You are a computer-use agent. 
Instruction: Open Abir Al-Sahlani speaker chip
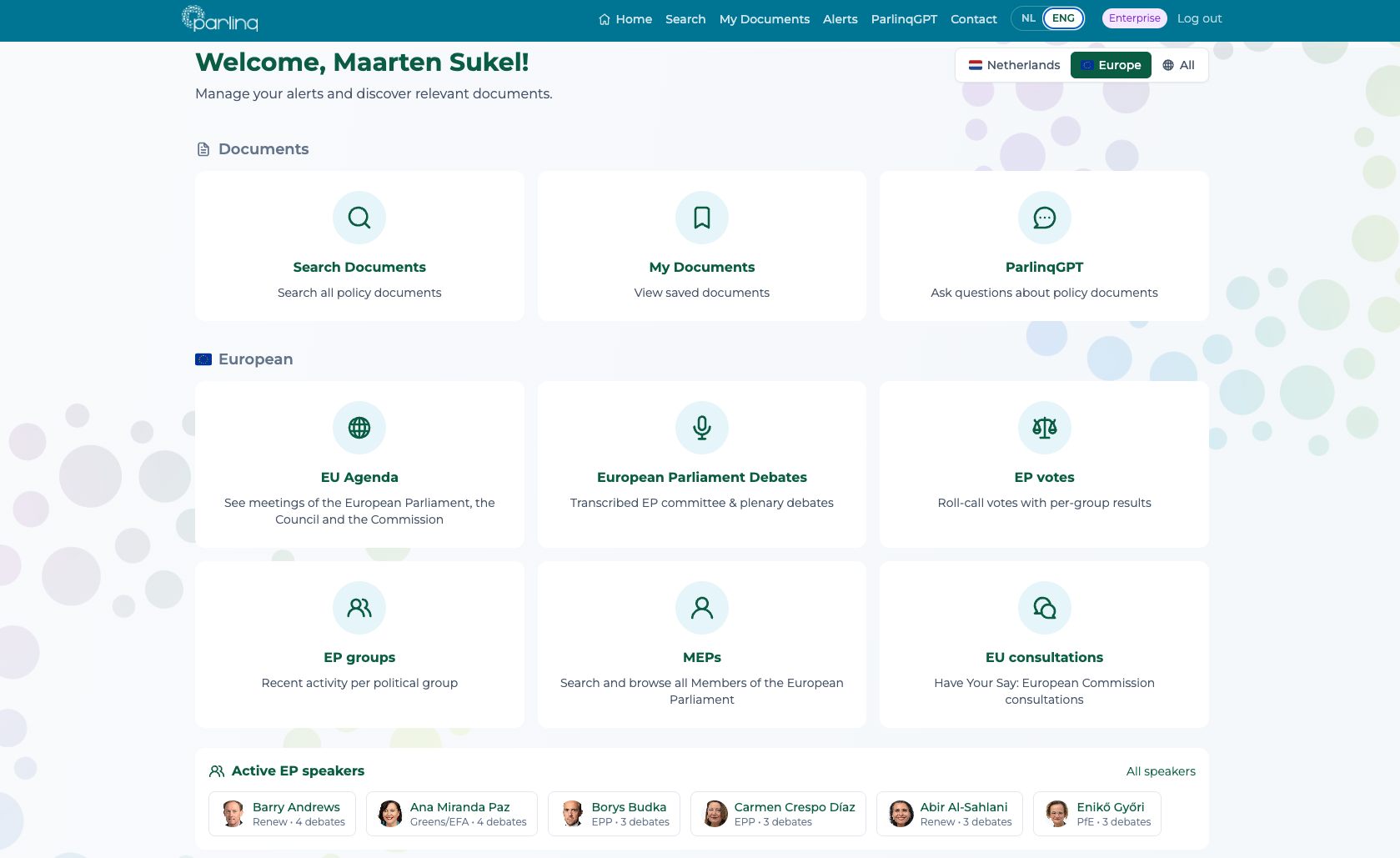coord(950,814)
